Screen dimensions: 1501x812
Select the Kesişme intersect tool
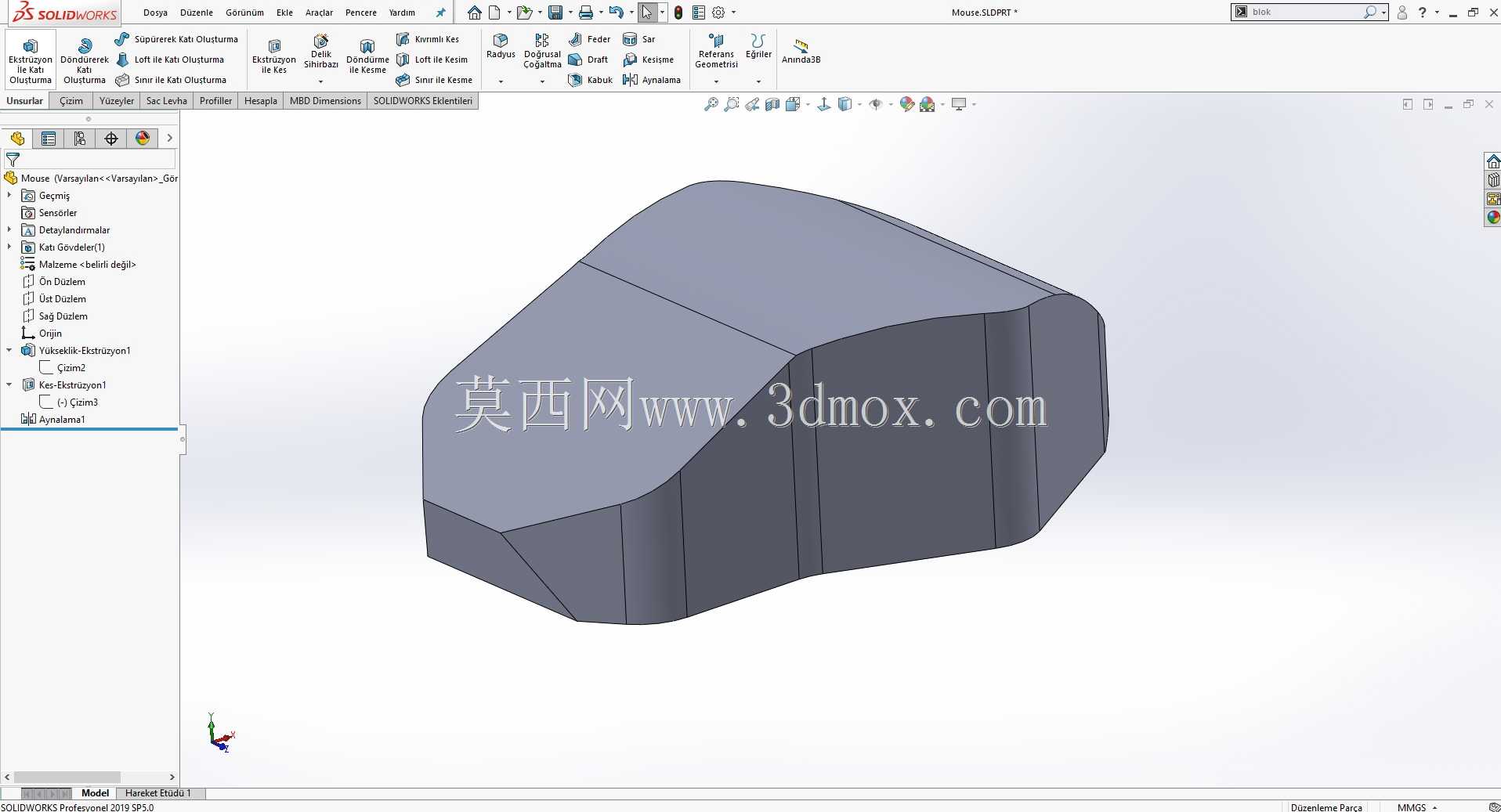point(648,60)
